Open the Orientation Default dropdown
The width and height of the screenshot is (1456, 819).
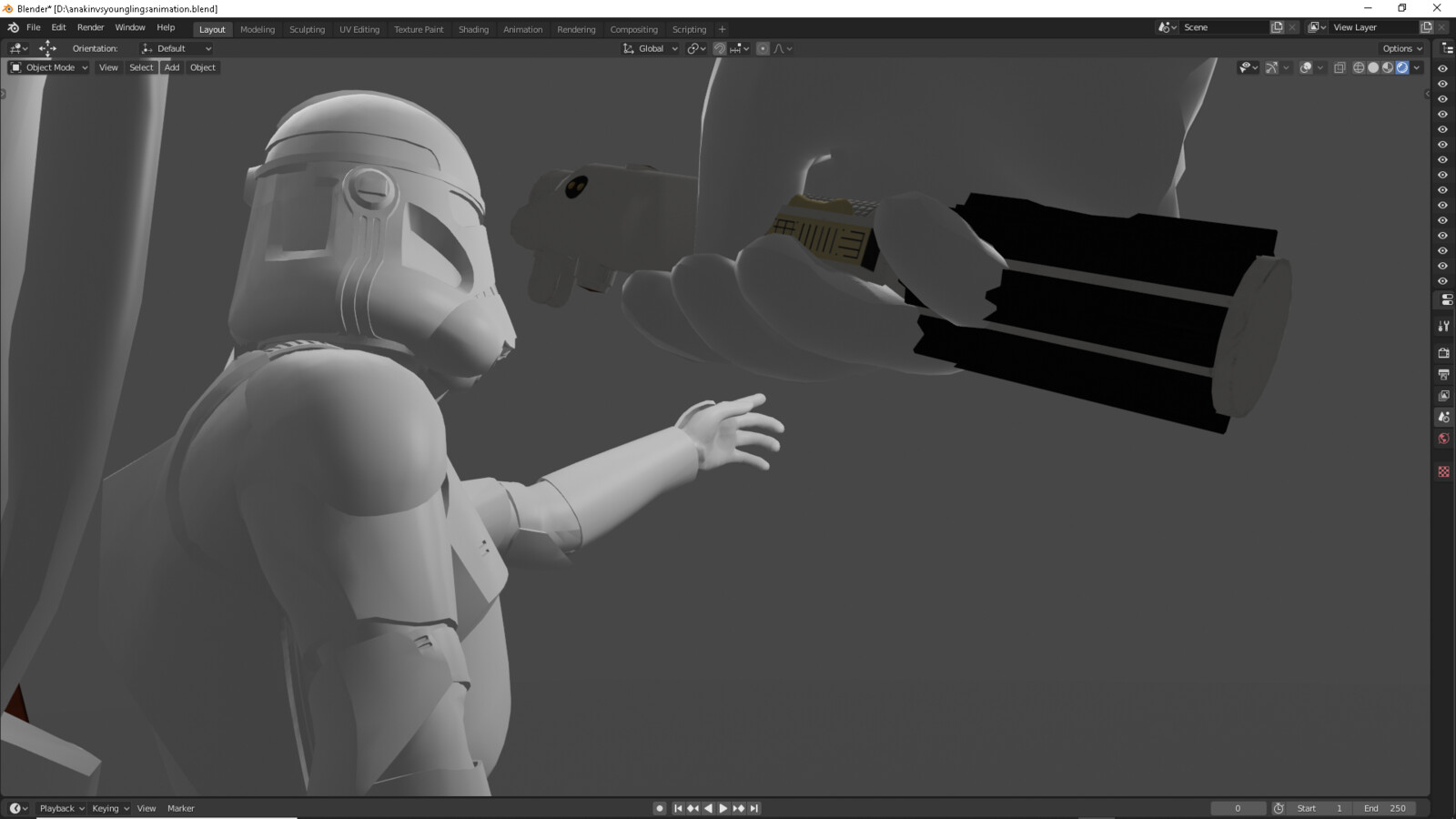(x=177, y=48)
